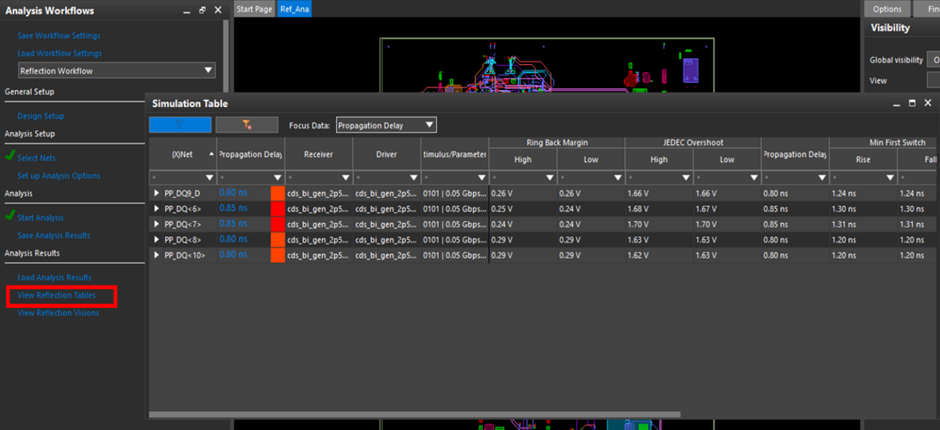Pin the Analysis Workflows panel

click(x=185, y=10)
